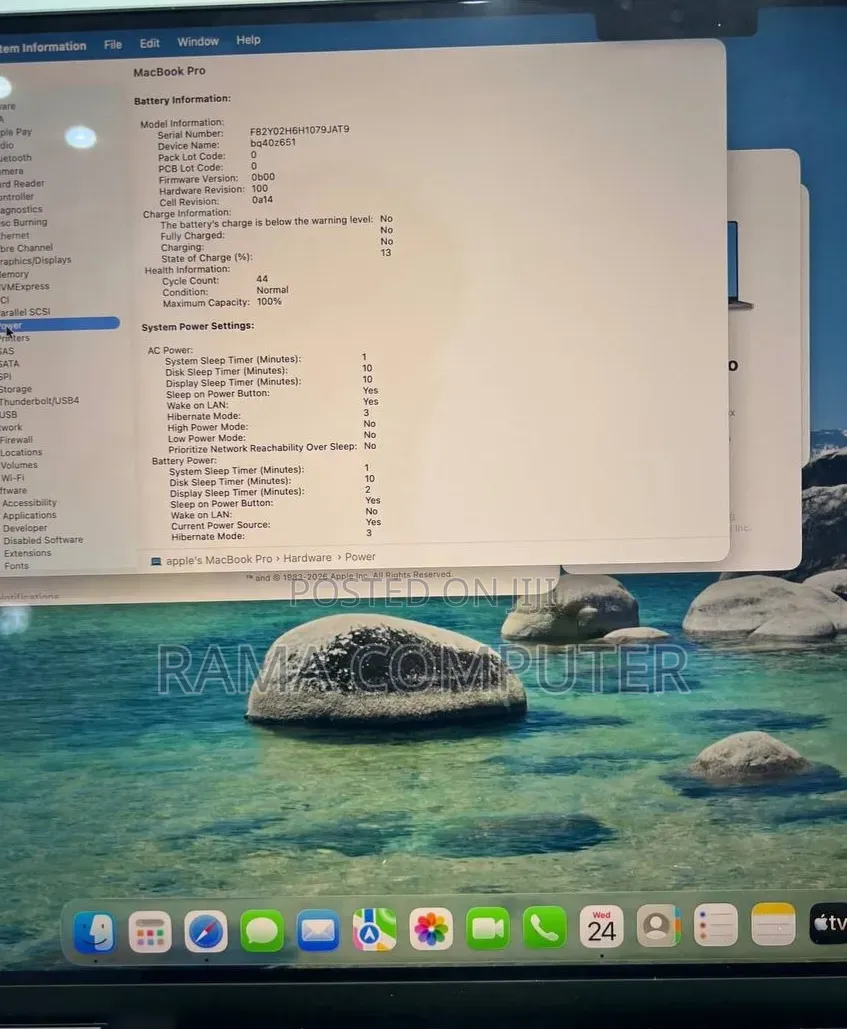Launch FaceTime from the dock
Viewport: 847px width, 1029px height.
(487, 928)
